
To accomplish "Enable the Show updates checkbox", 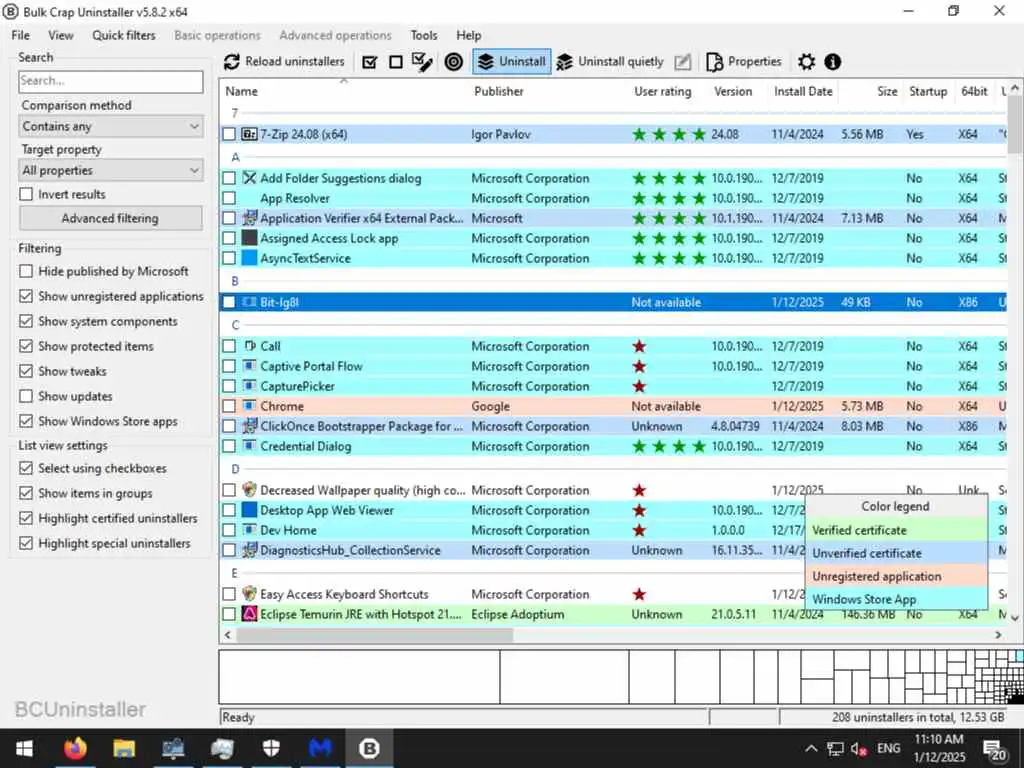I will (x=26, y=396).
